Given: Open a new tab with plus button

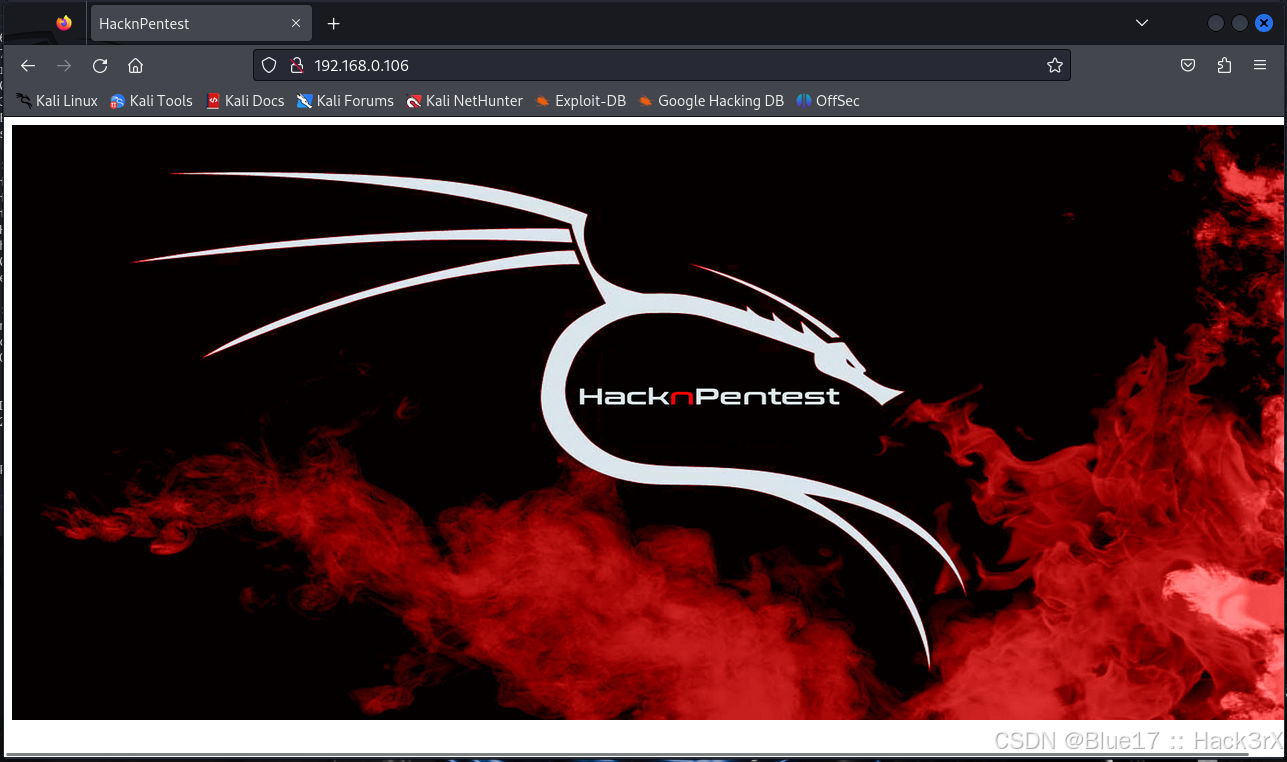Looking at the screenshot, I should point(334,23).
